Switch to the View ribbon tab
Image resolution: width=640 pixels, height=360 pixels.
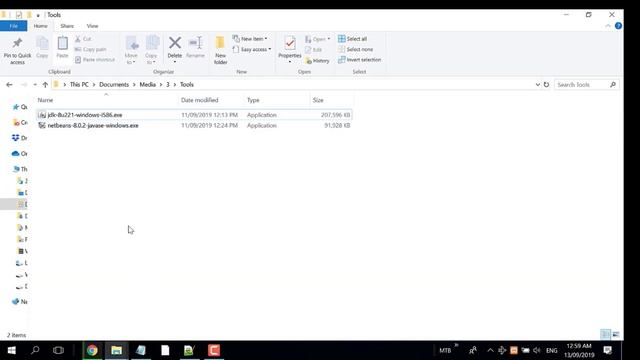92,26
